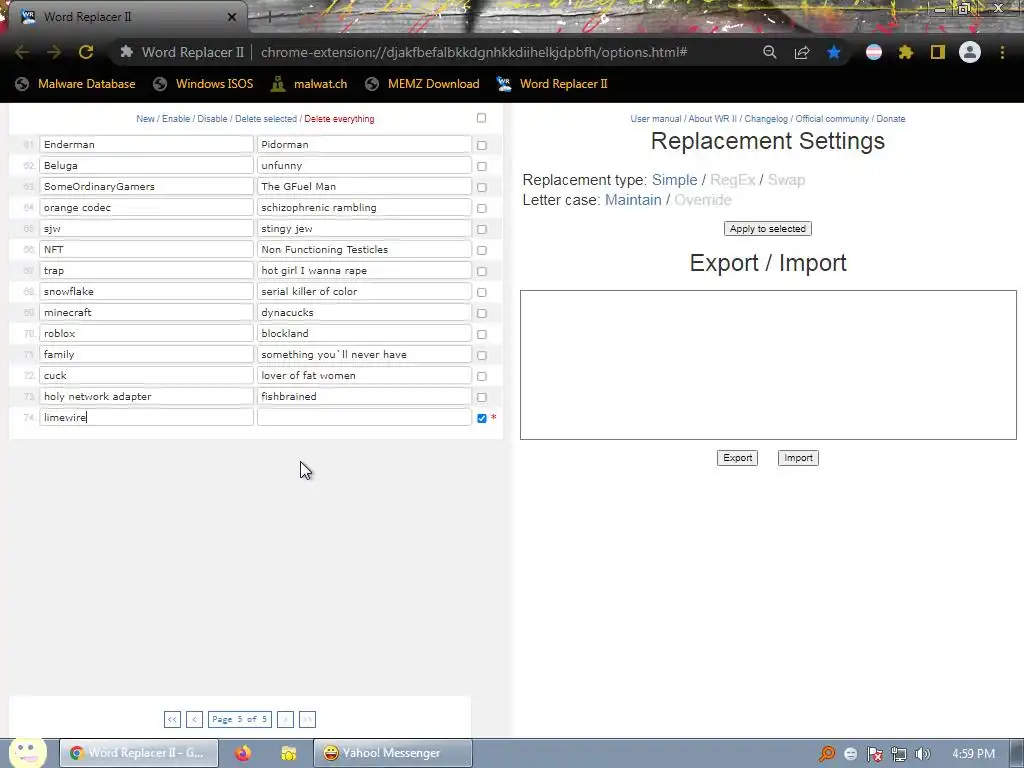Click the next page > button

(x=285, y=719)
